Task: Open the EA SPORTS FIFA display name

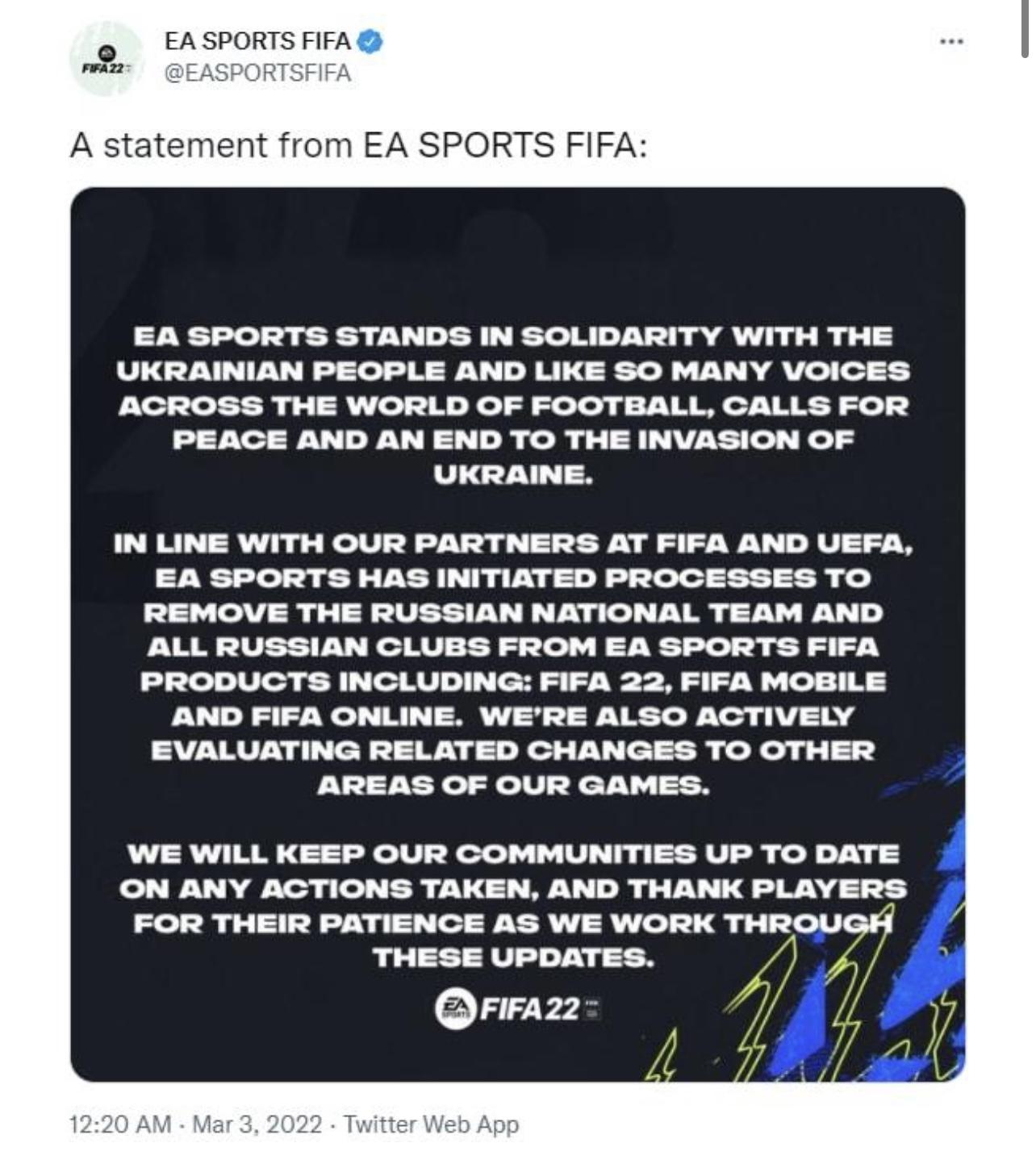Action: tap(257, 40)
